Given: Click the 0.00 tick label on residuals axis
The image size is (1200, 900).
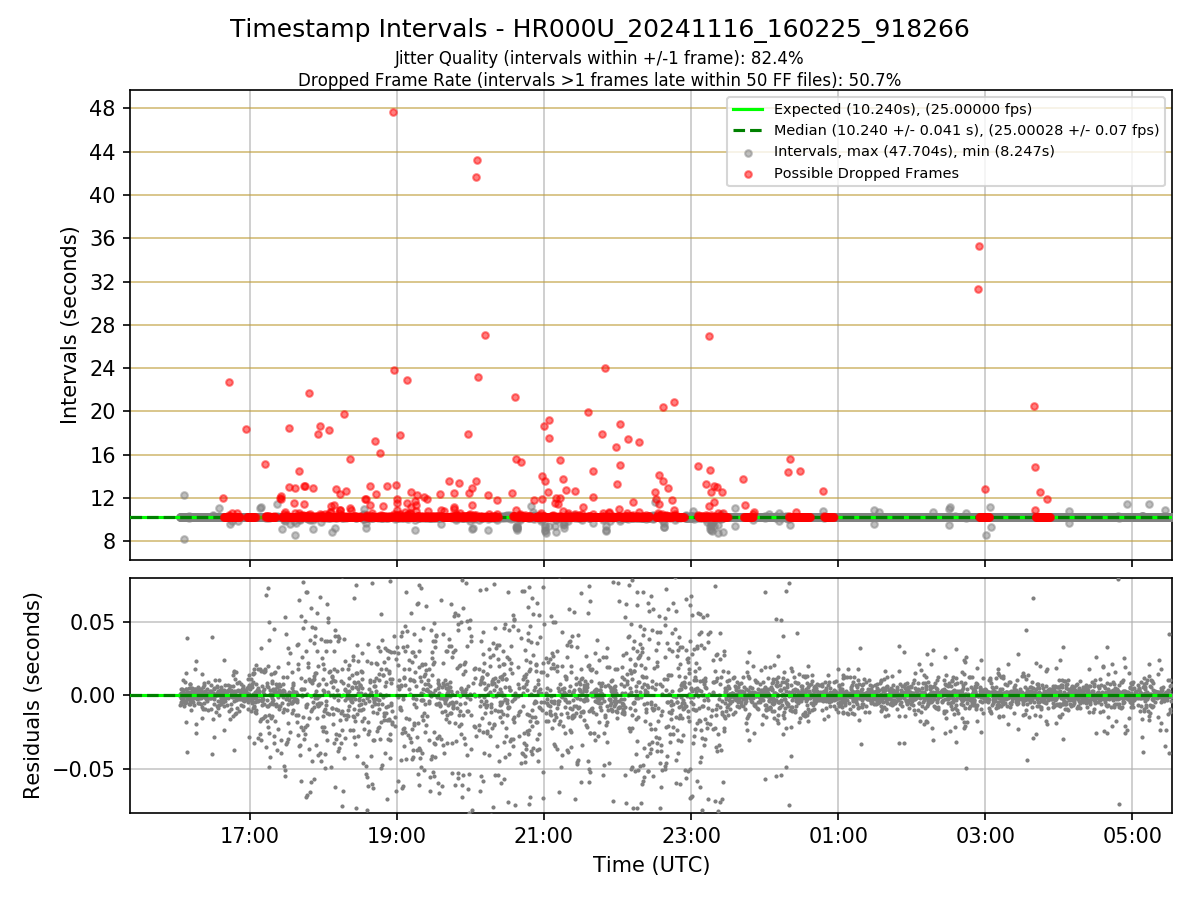Looking at the screenshot, I should tap(94, 695).
